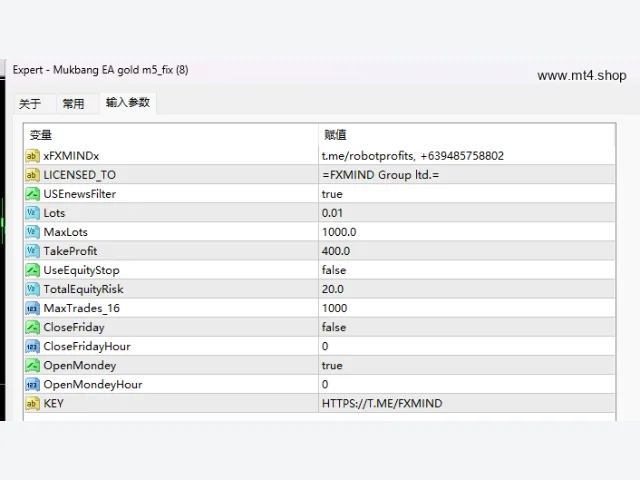The image size is (640, 480).
Task: Click the double icon beside TotalEquityRisk
Action: click(32, 289)
